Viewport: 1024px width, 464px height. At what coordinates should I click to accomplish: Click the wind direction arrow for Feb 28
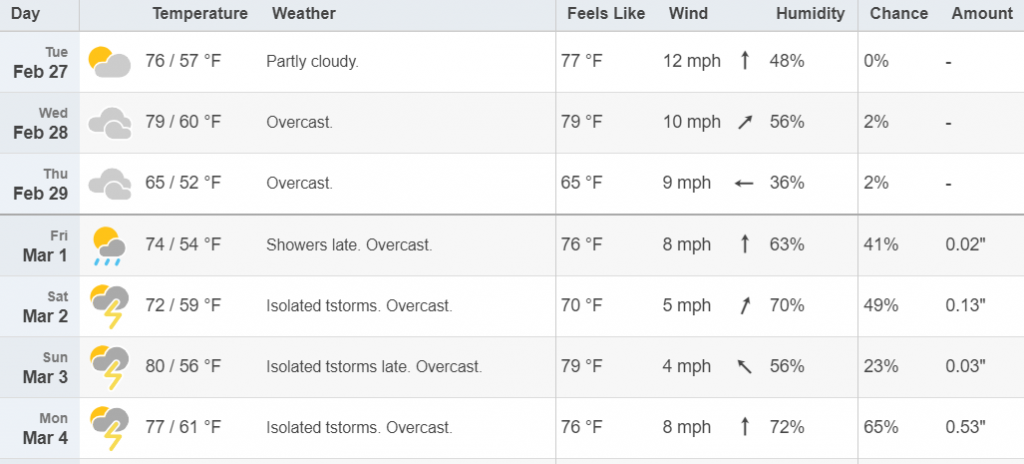point(744,122)
